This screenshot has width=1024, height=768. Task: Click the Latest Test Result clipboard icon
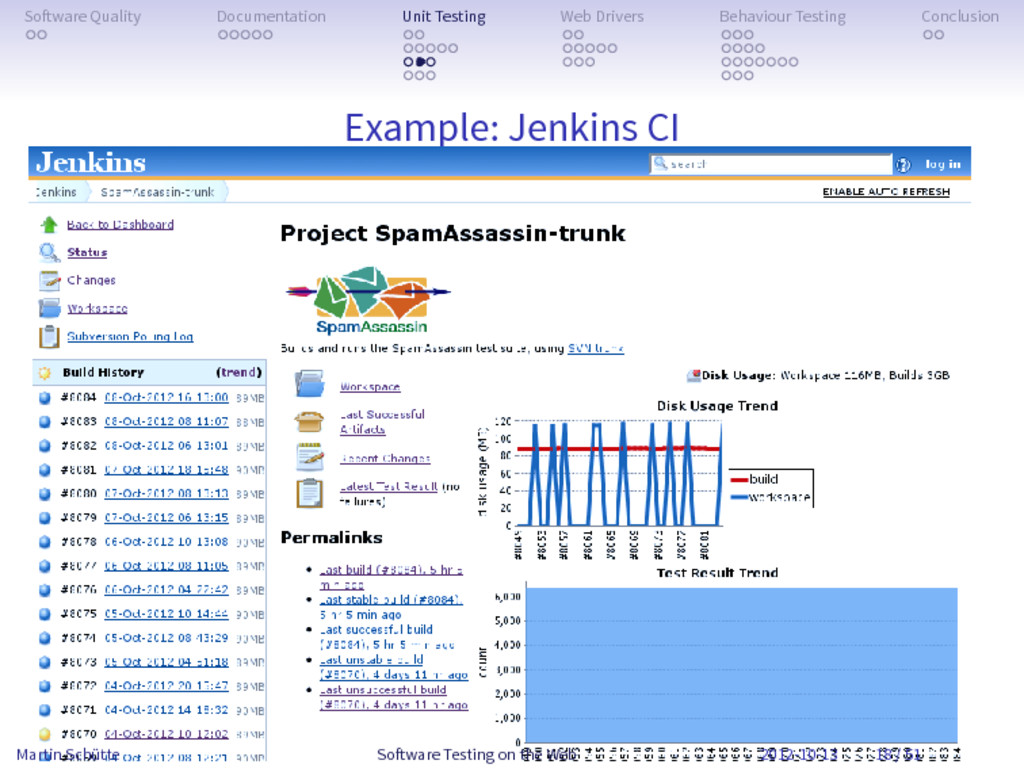tap(310, 493)
